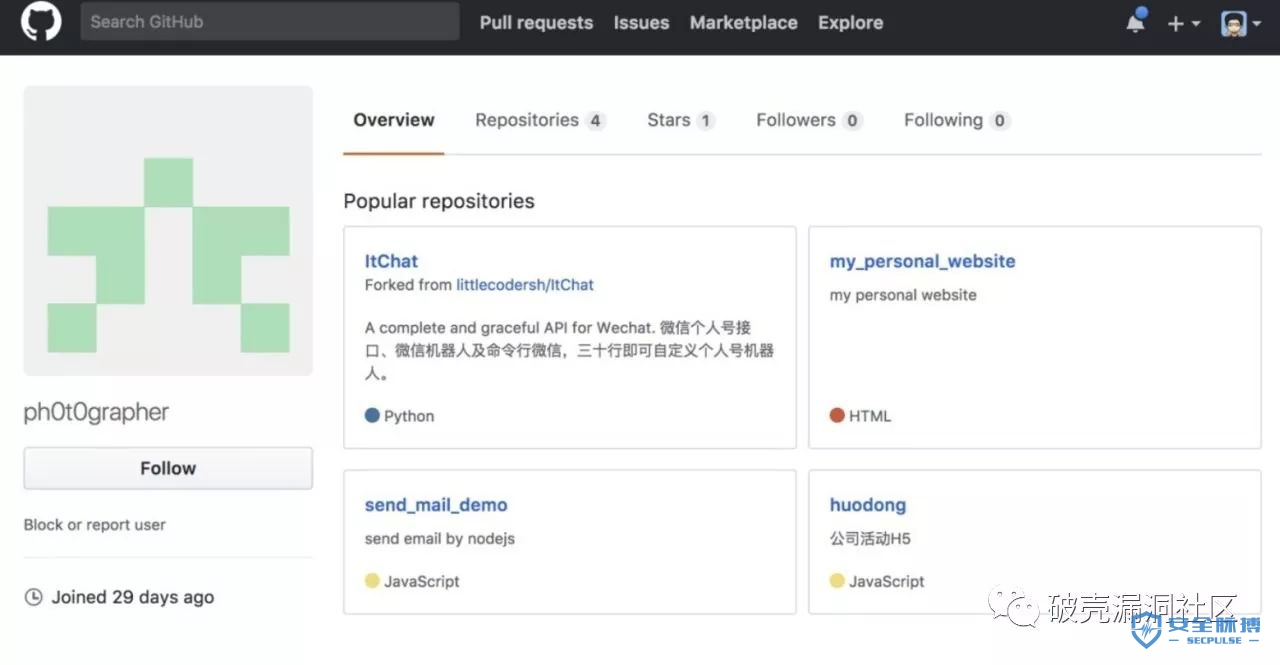This screenshot has height=665, width=1280.
Task: Visit the Marketplace page
Action: (744, 23)
